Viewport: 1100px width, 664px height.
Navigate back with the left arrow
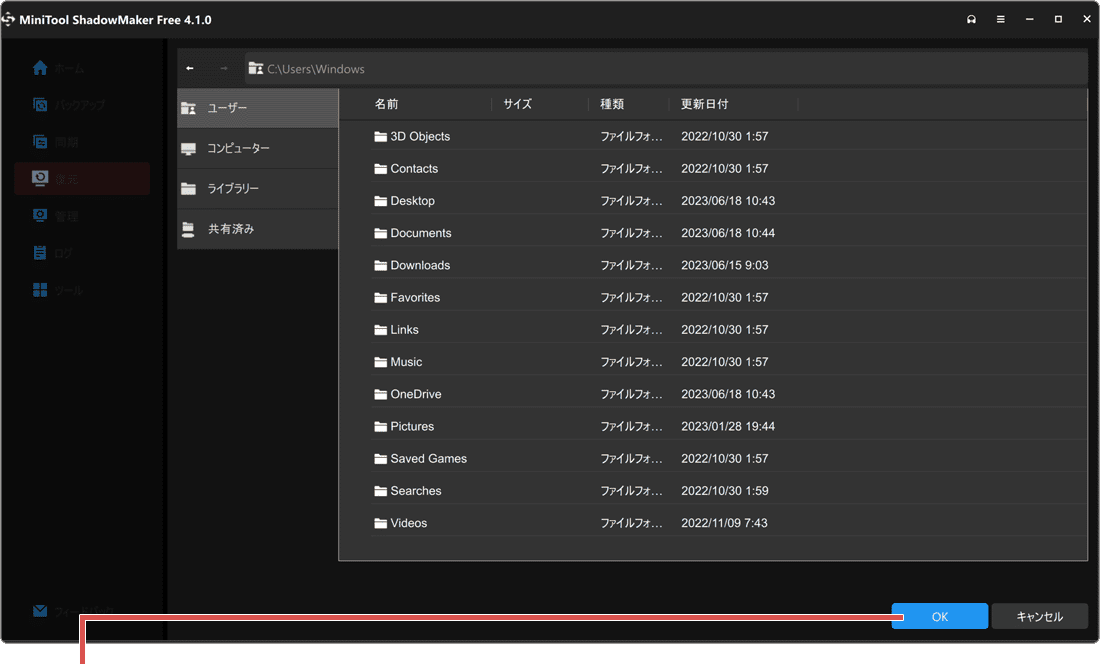click(x=189, y=67)
